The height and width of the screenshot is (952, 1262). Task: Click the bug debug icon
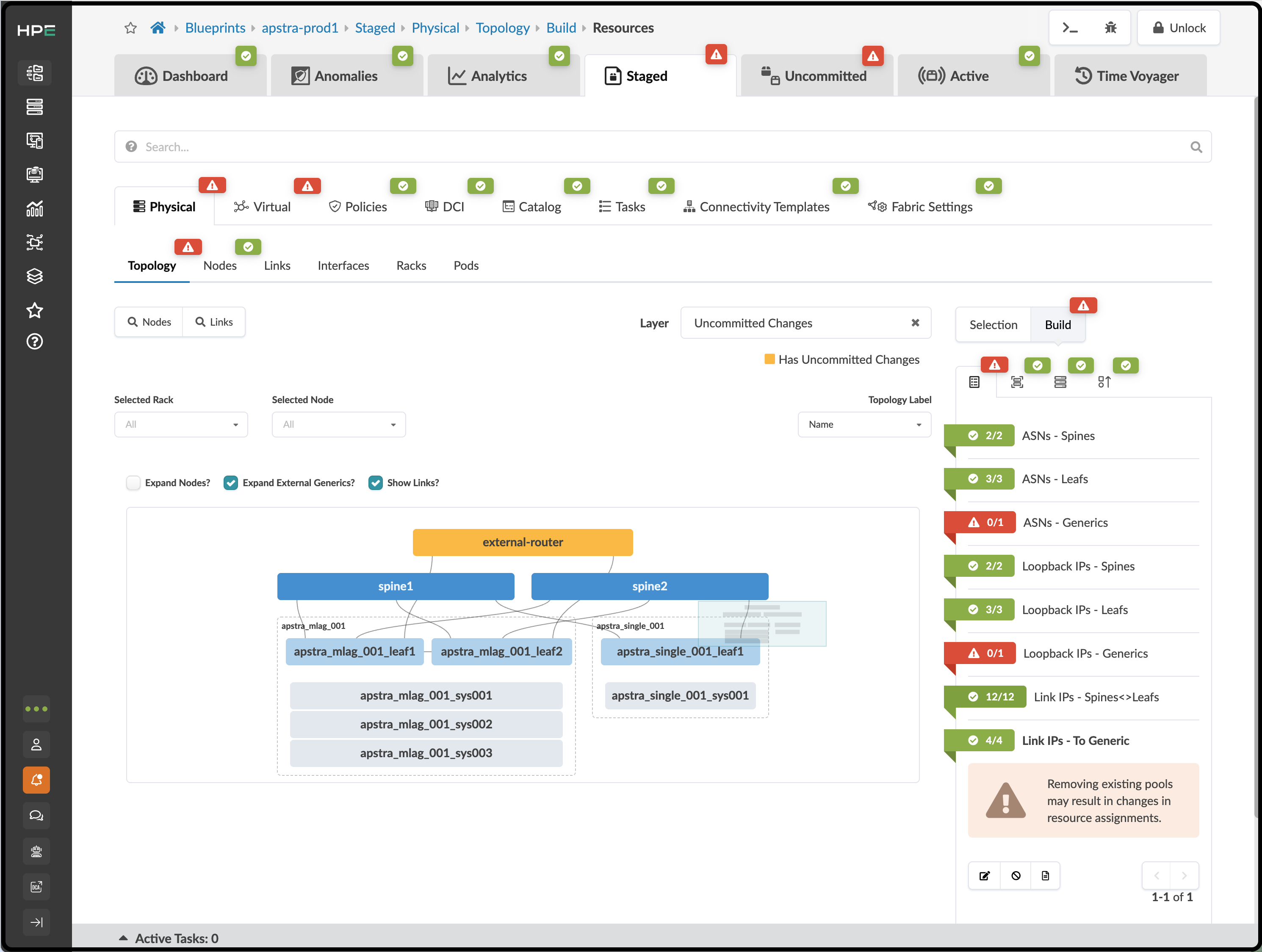click(1110, 28)
